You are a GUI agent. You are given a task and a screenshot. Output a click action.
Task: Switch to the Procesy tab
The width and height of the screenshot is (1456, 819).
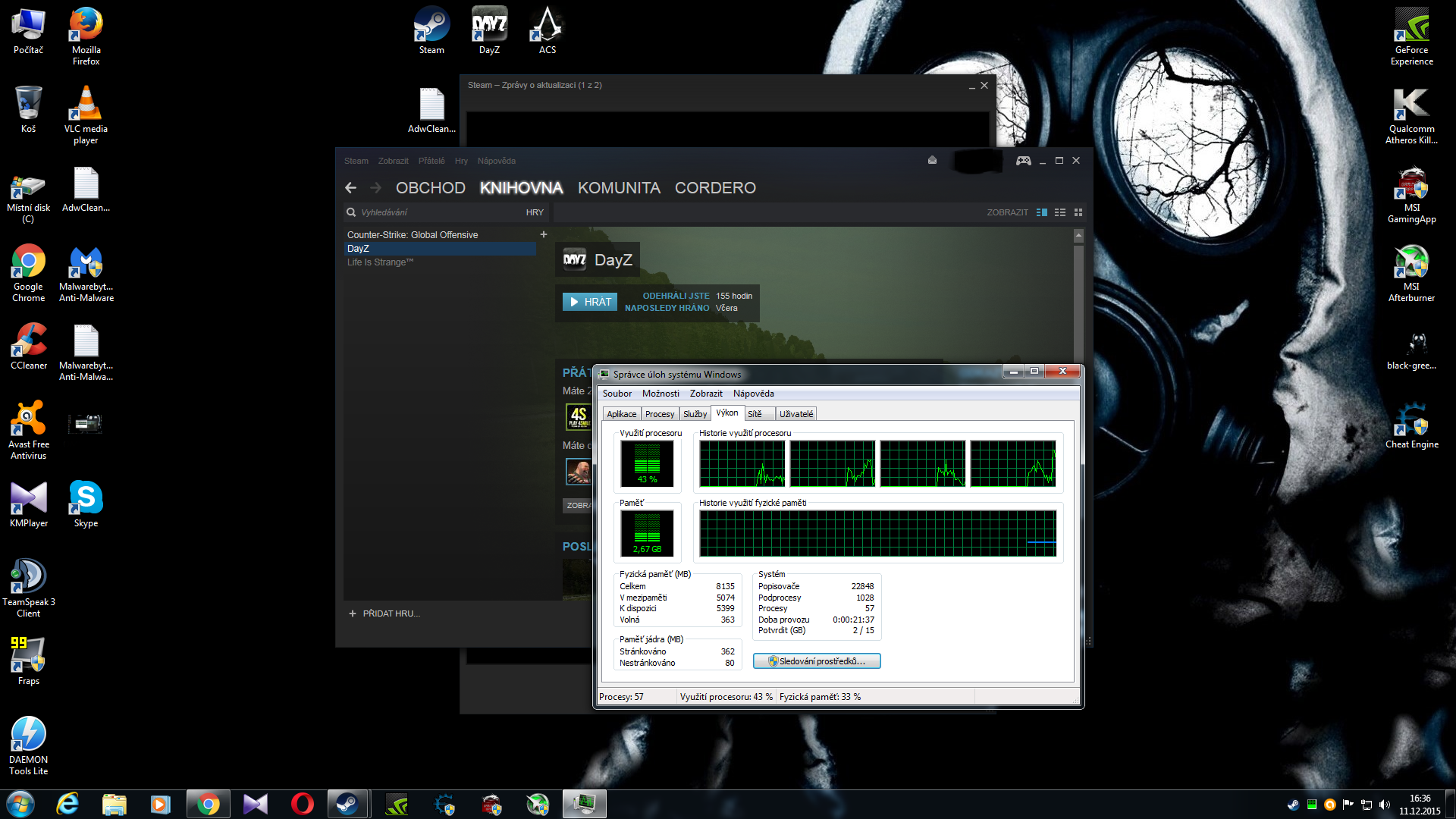[659, 414]
